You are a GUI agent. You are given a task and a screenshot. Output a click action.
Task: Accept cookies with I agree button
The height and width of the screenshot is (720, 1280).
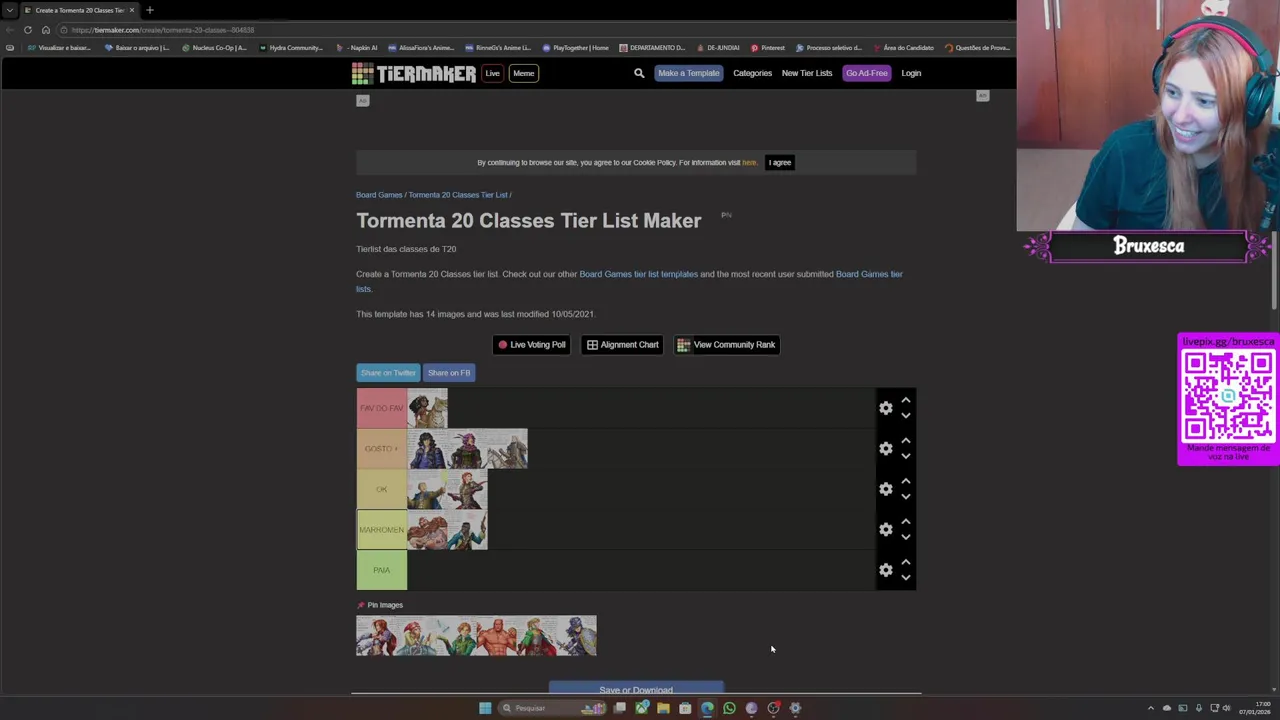780,162
